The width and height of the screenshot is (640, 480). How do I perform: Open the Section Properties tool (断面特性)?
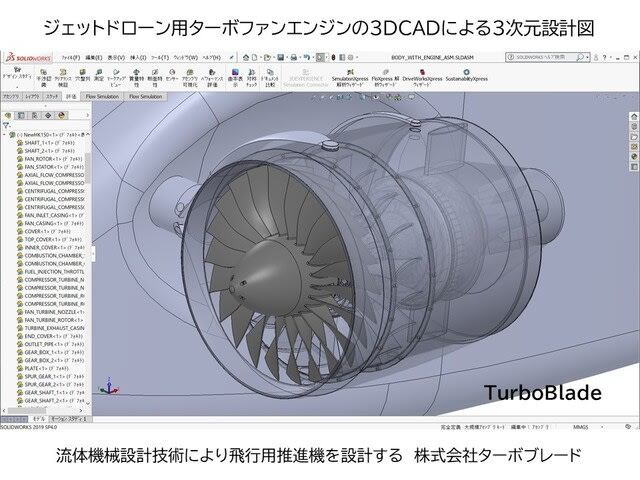[x=153, y=76]
